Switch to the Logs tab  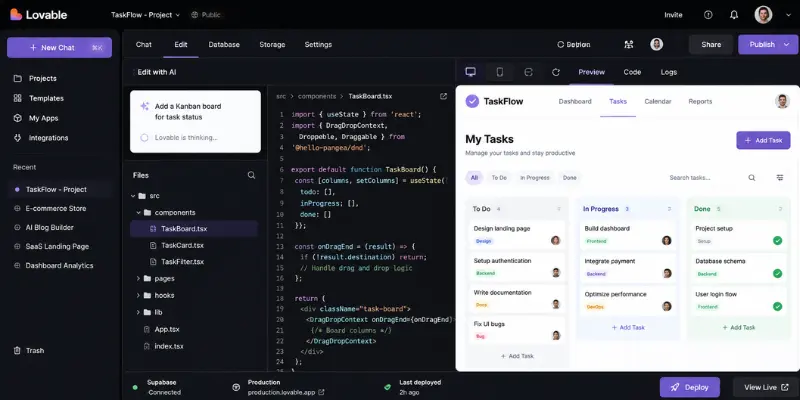pos(668,72)
